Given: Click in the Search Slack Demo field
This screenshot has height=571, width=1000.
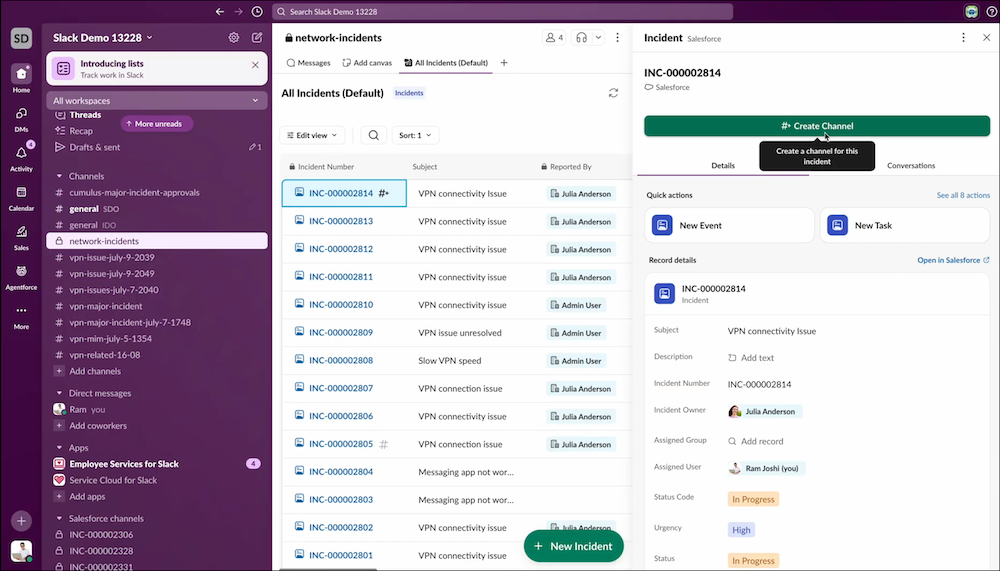Looking at the screenshot, I should (503, 11).
